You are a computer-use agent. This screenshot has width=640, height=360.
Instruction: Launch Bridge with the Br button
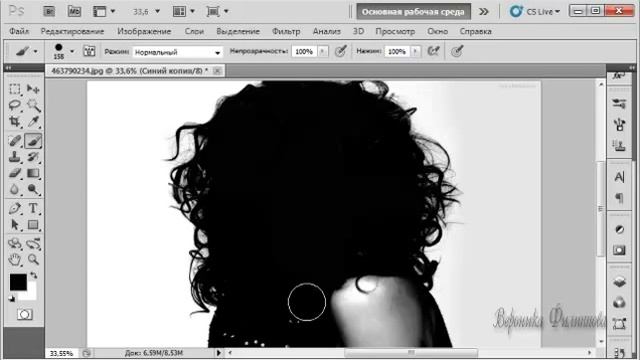tap(49, 11)
